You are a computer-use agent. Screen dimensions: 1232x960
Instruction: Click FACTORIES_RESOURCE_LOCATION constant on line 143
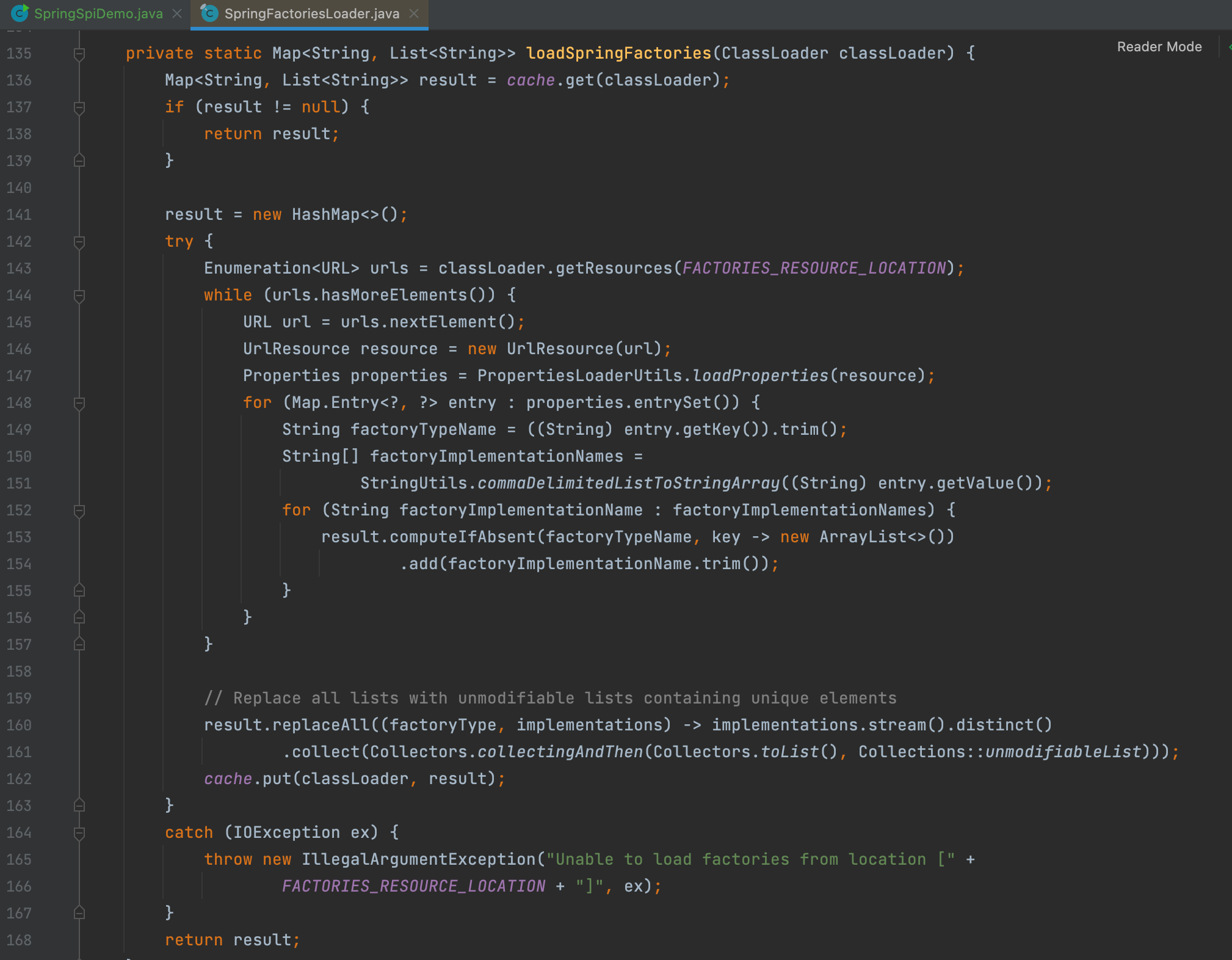pos(814,268)
